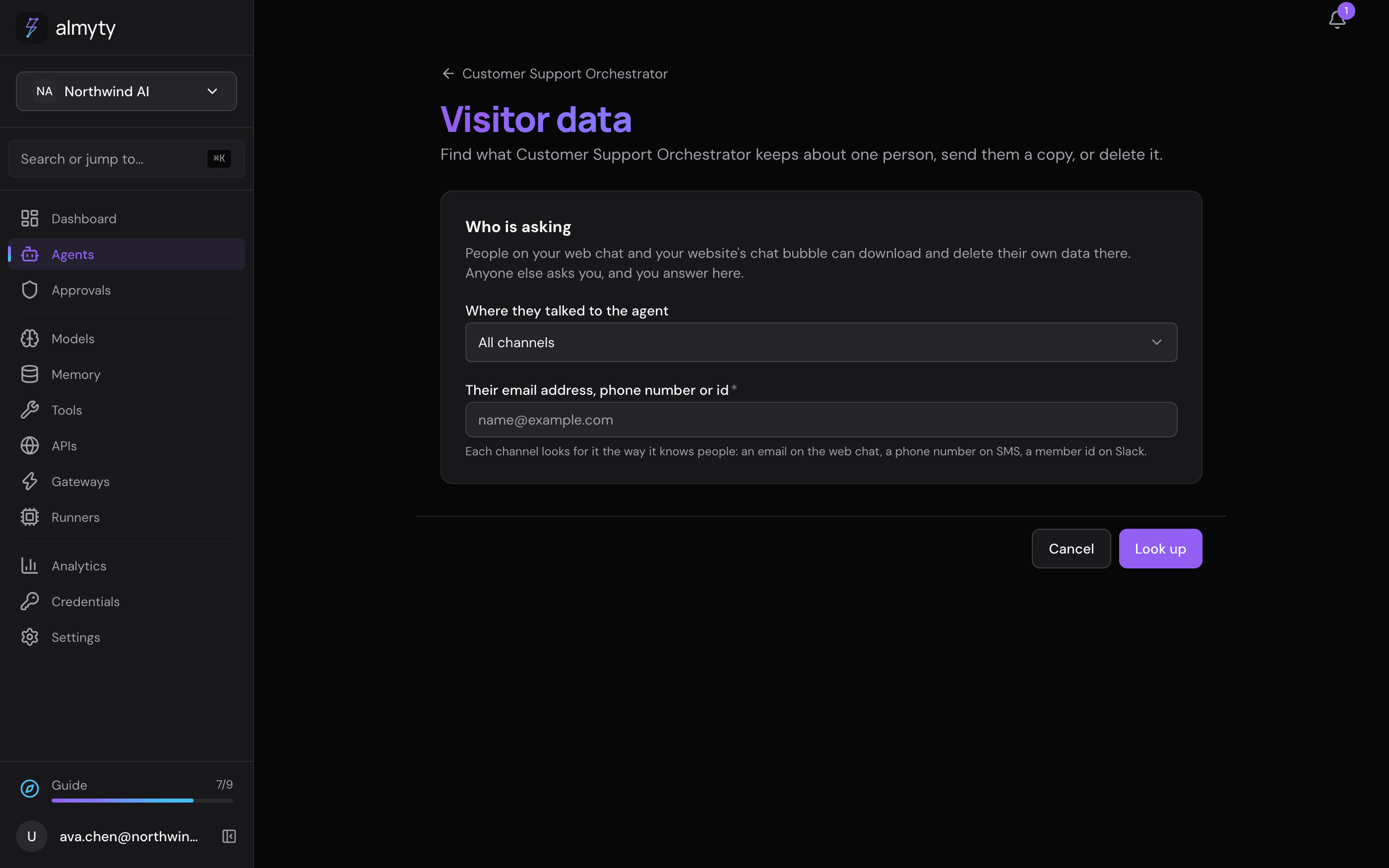Click the almyty lightning logo icon
The width and height of the screenshot is (1389, 868).
[32, 28]
